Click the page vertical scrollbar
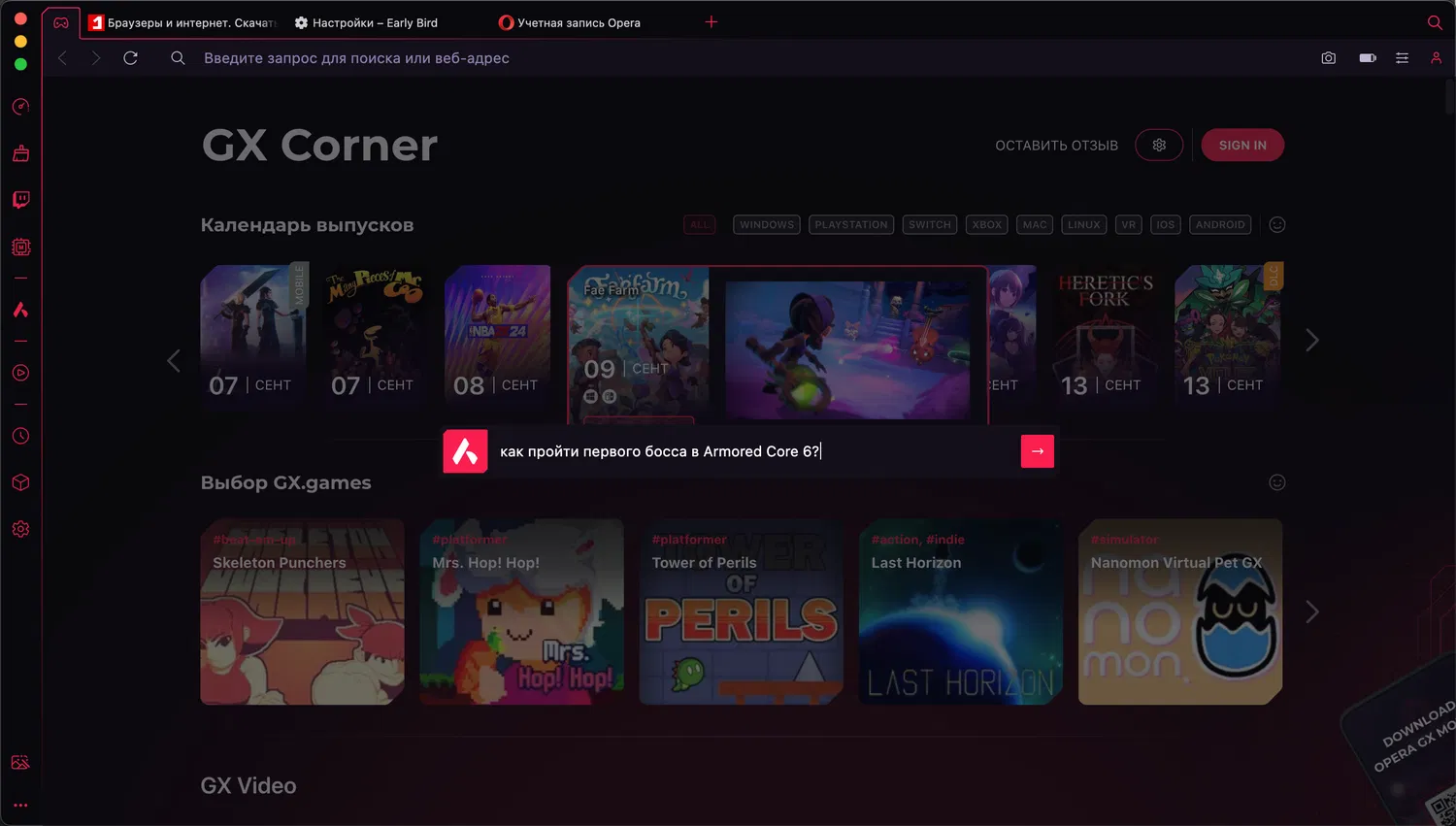This screenshot has height=826, width=1456. coord(1449,97)
